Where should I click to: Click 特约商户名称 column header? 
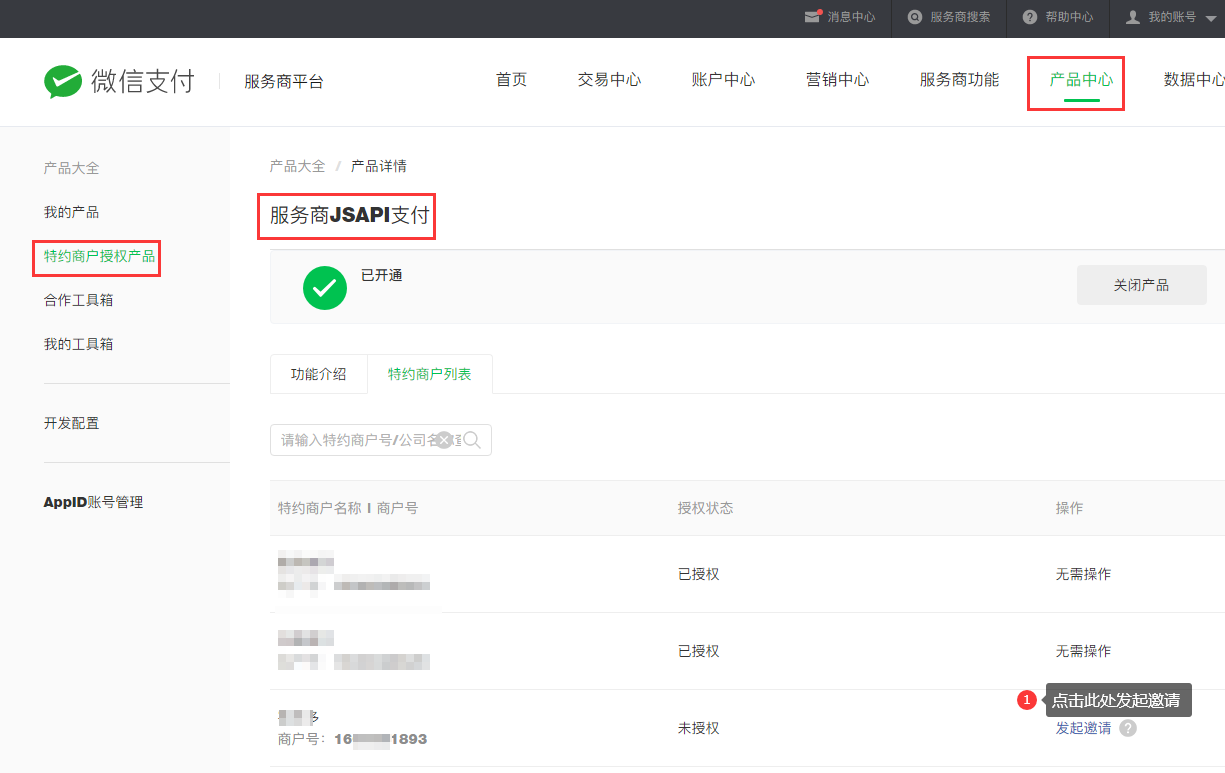tap(319, 508)
